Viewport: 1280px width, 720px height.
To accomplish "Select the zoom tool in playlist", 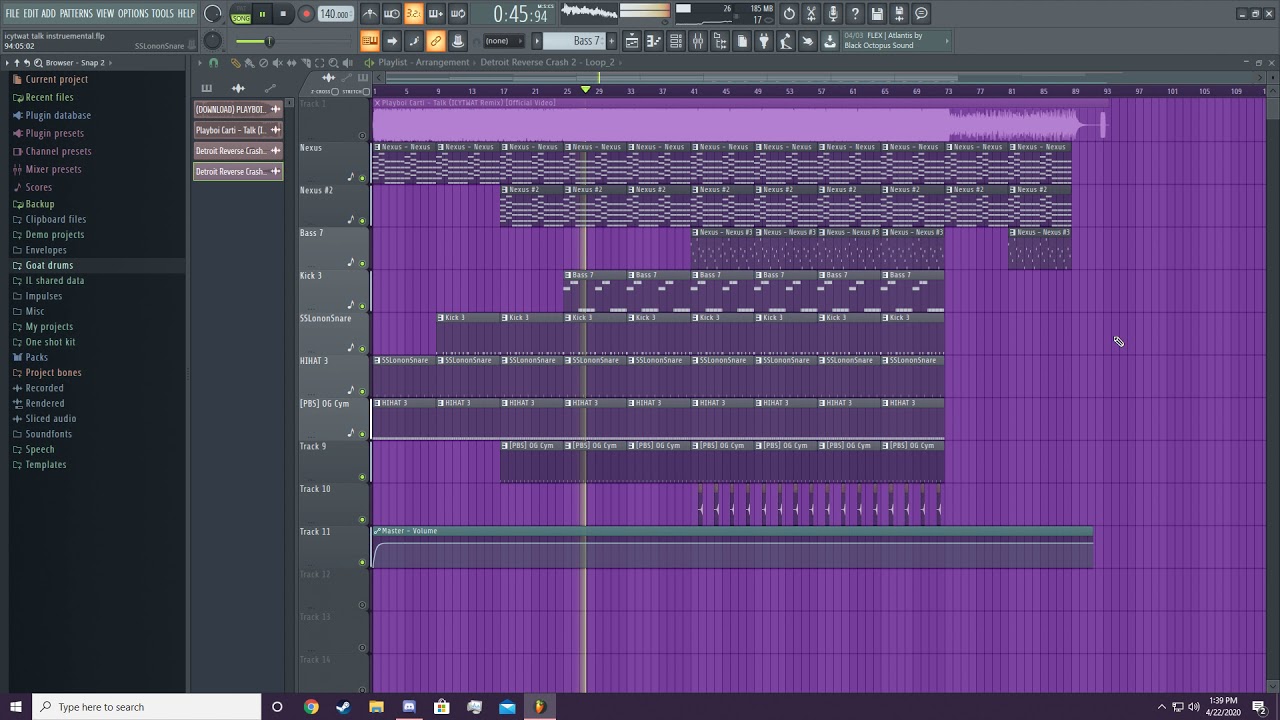I will [x=333, y=63].
